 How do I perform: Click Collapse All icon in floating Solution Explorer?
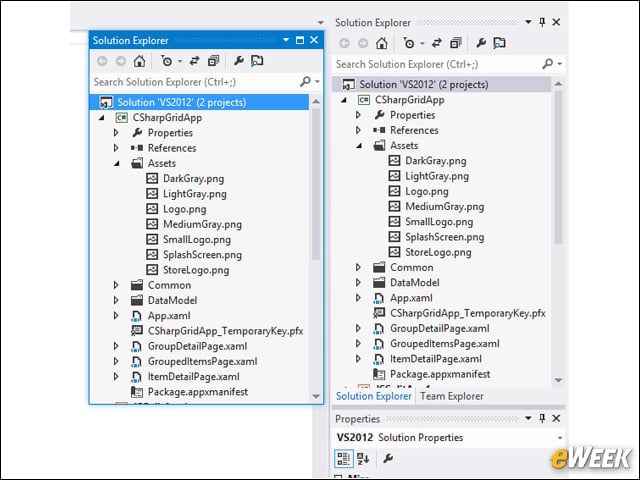pyautogui.click(x=213, y=61)
